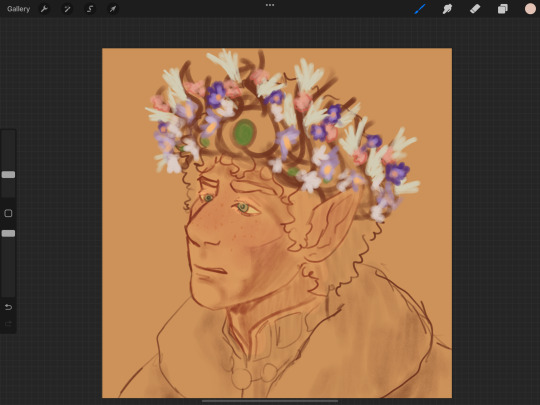The width and height of the screenshot is (540, 405).
Task: Open the Layers panel
Action: [502, 9]
